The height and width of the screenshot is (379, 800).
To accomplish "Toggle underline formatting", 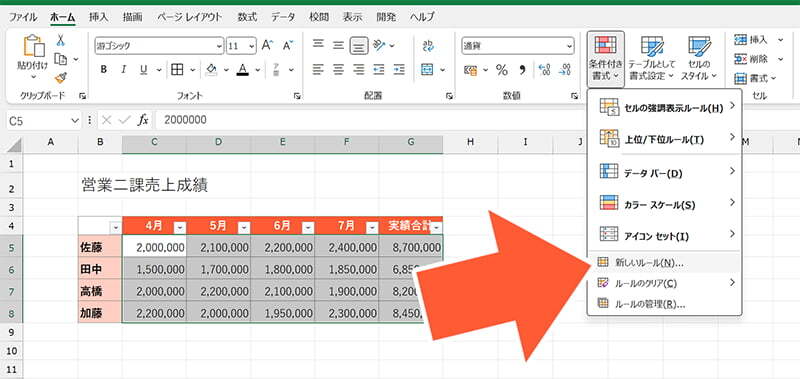I will (x=143, y=70).
